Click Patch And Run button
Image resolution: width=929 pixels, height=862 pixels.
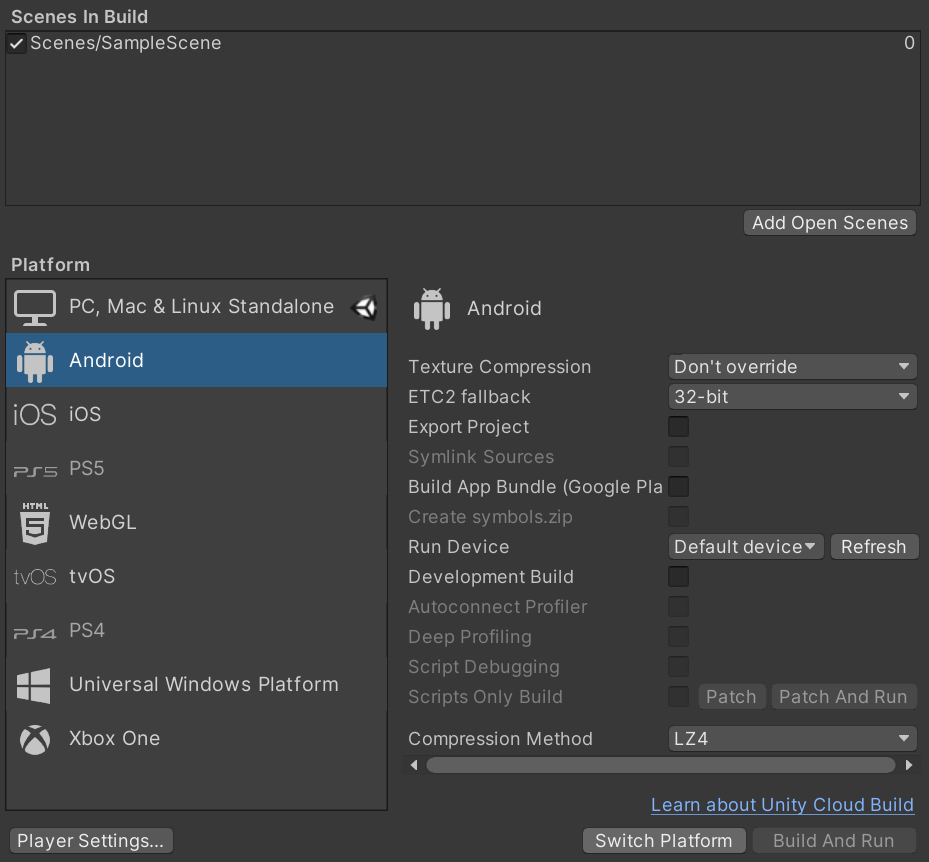[x=843, y=697]
